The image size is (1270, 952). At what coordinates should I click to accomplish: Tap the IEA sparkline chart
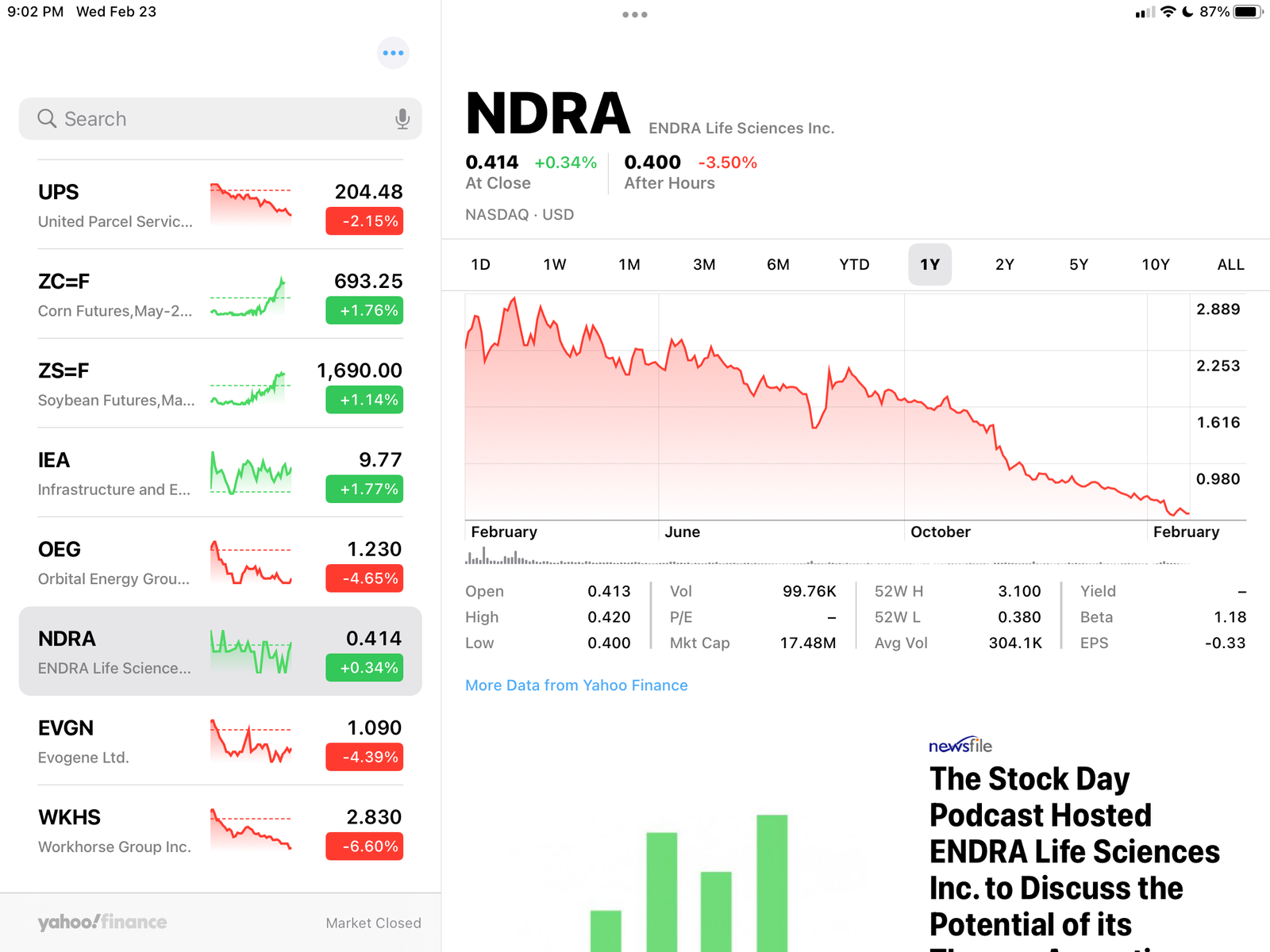pos(251,473)
